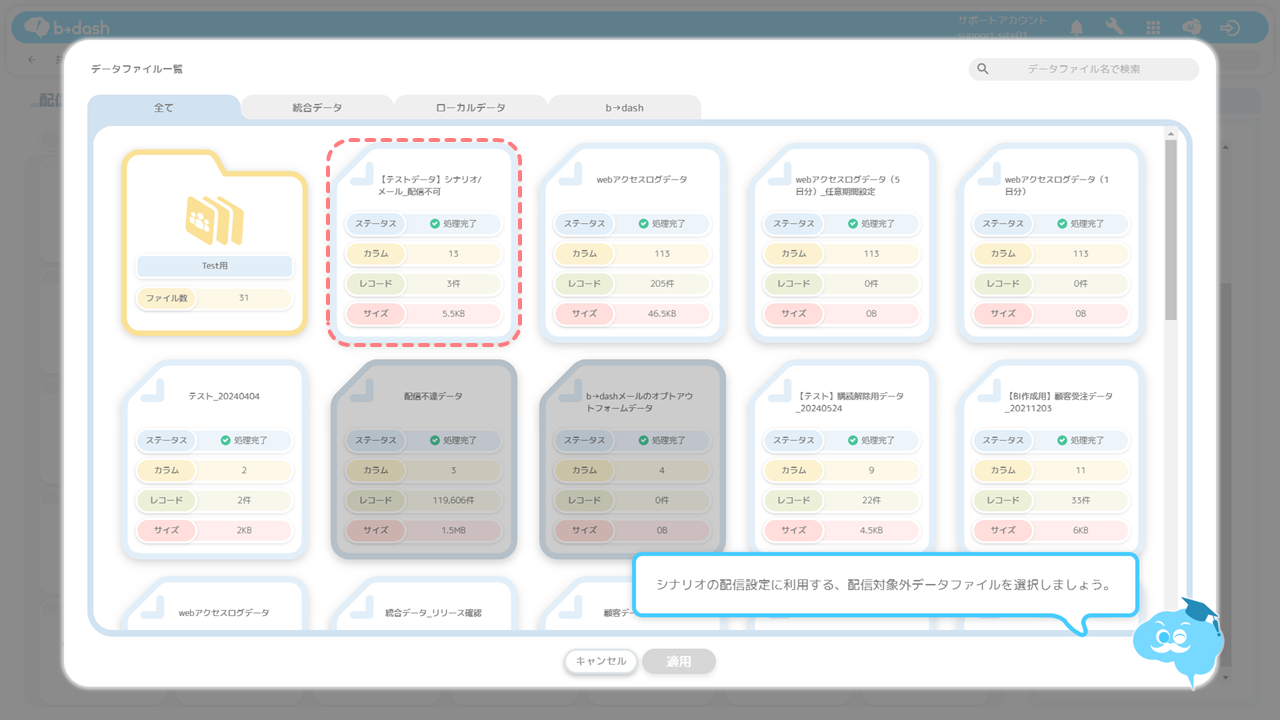1280x720 pixels.
Task: Click the ファイル数 31 row
Action: point(214,298)
